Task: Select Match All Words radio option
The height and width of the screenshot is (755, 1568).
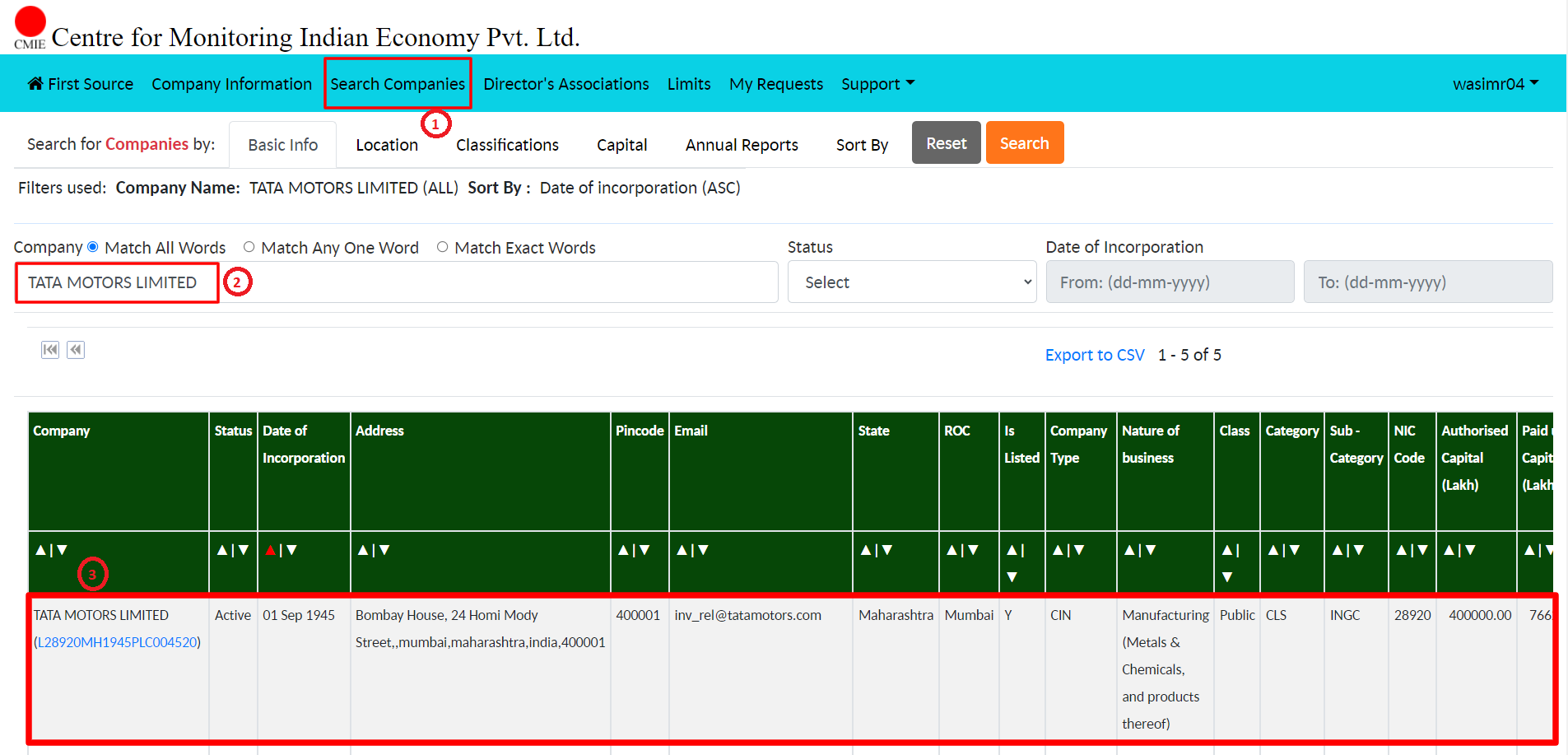Action: pos(93,247)
